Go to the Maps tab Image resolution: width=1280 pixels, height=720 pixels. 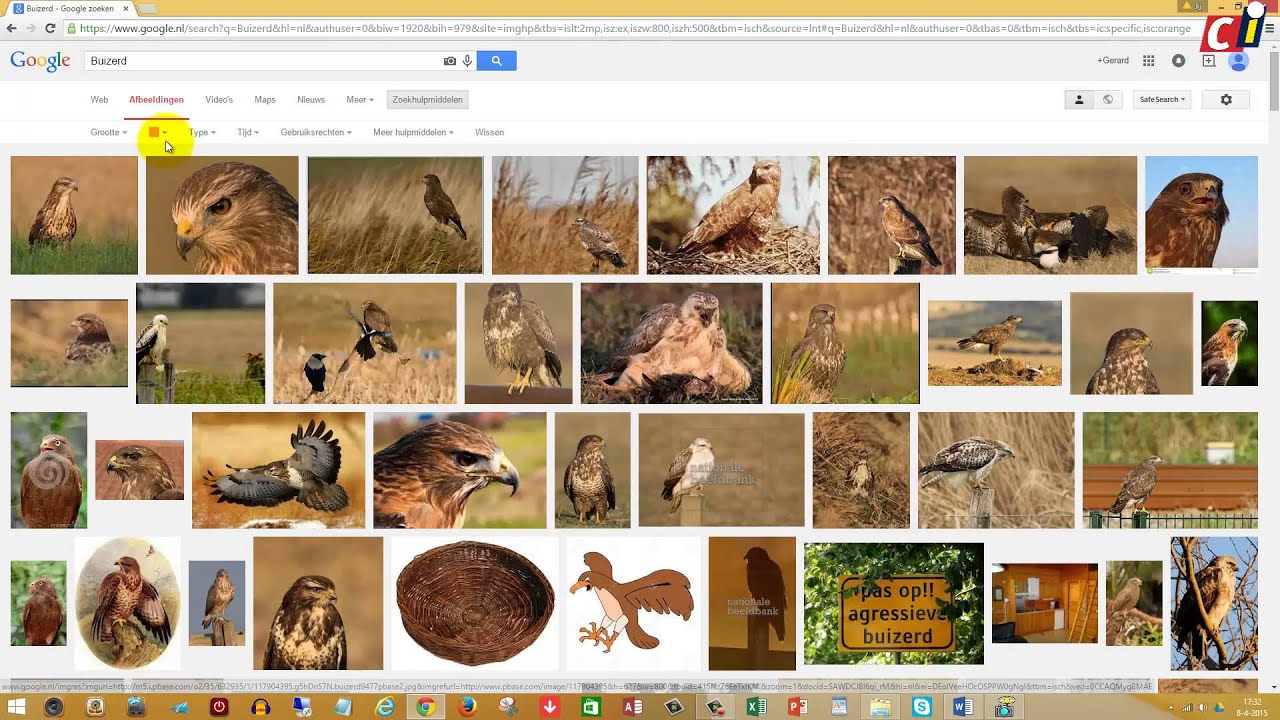pyautogui.click(x=265, y=100)
